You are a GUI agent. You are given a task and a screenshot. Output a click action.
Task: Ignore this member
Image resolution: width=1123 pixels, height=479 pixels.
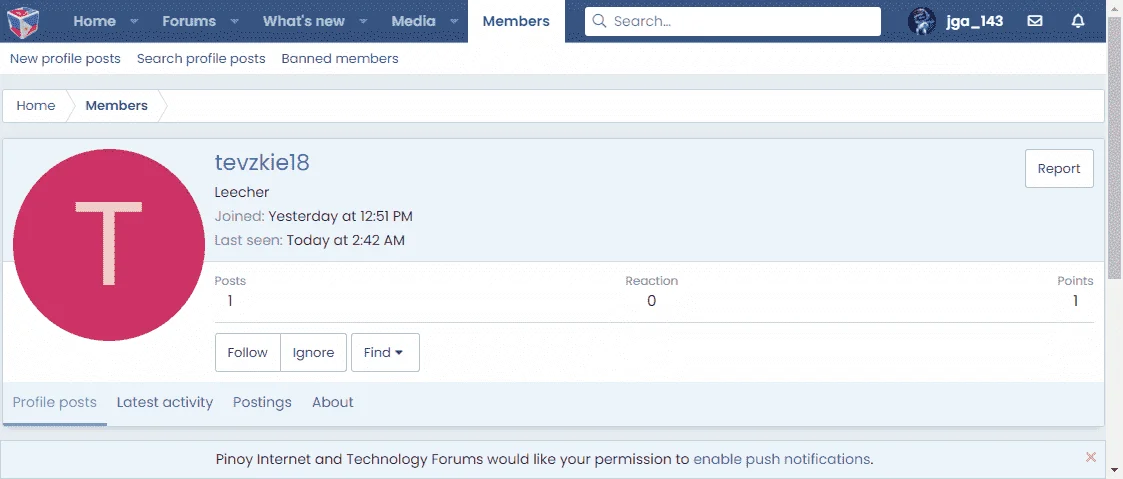tap(314, 352)
